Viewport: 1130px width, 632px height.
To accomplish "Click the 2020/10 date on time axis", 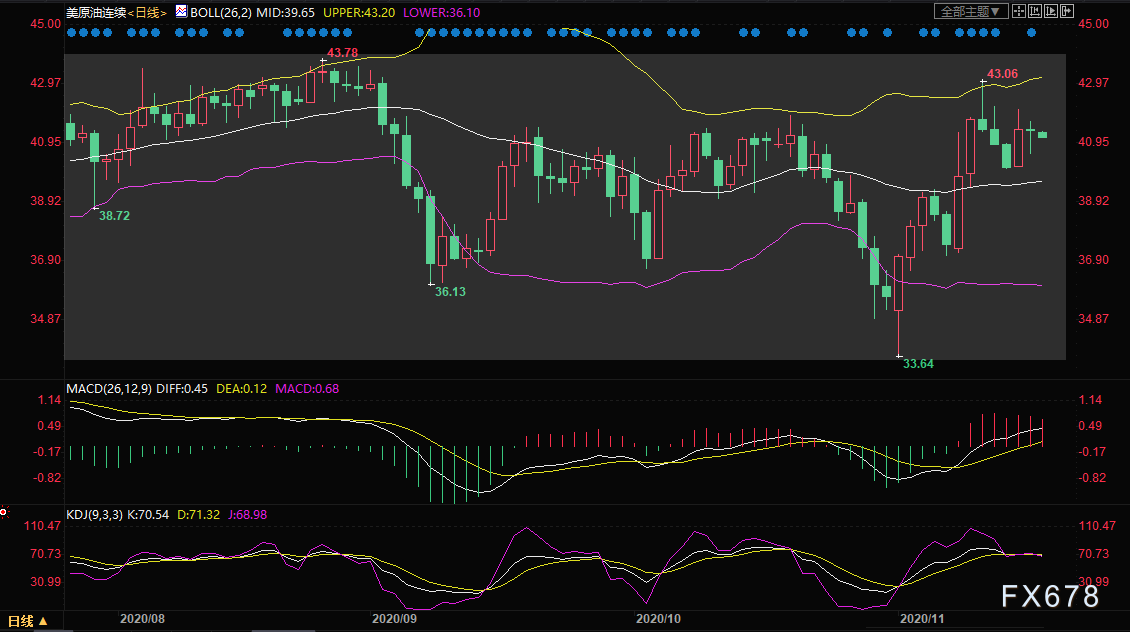I will (658, 619).
